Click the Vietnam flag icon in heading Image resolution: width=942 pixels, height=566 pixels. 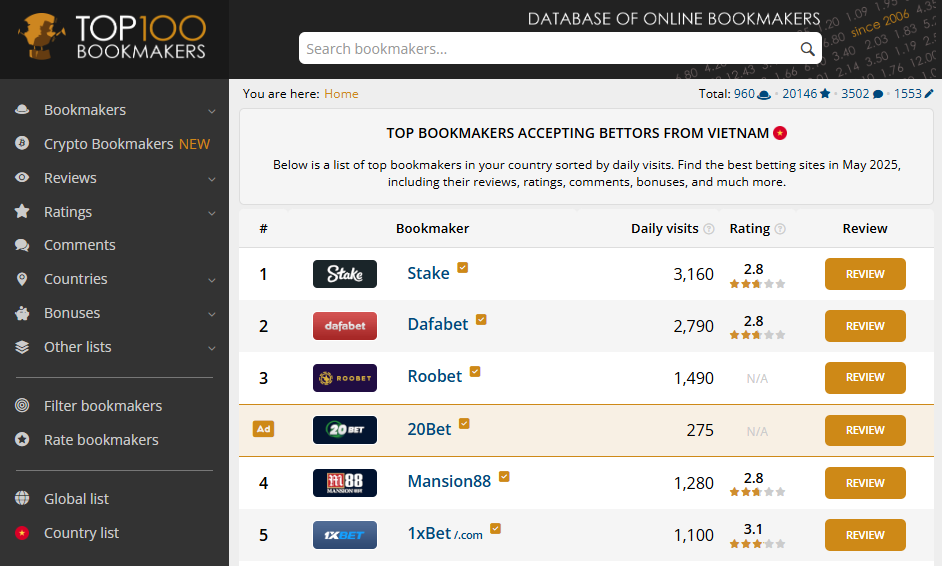coord(780,133)
